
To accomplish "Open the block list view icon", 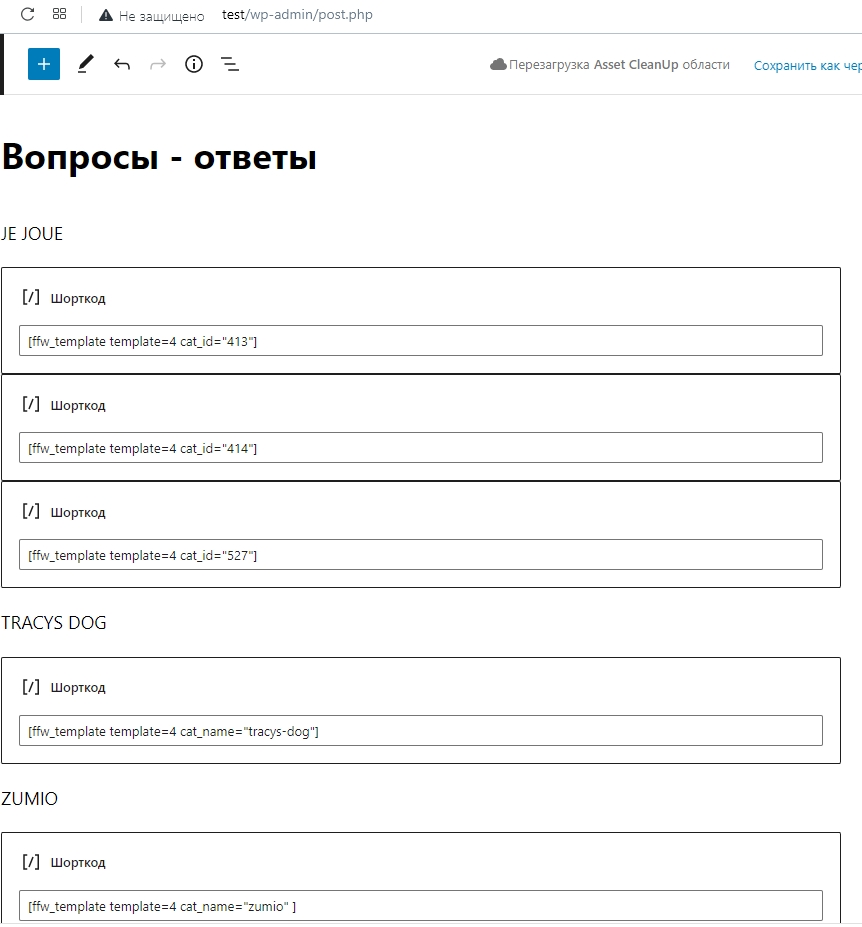I will (230, 64).
